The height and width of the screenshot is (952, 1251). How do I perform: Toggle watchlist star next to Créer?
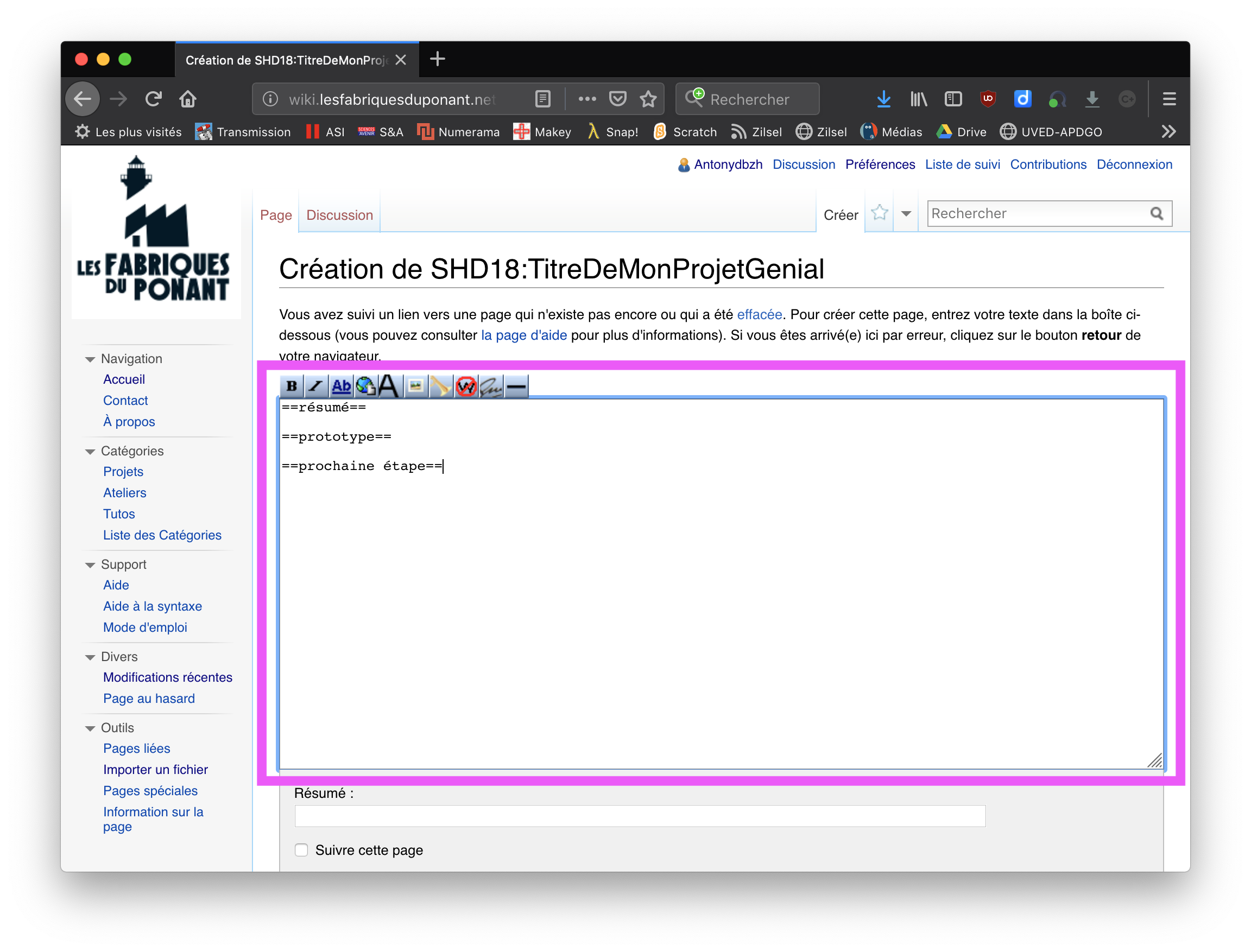879,213
